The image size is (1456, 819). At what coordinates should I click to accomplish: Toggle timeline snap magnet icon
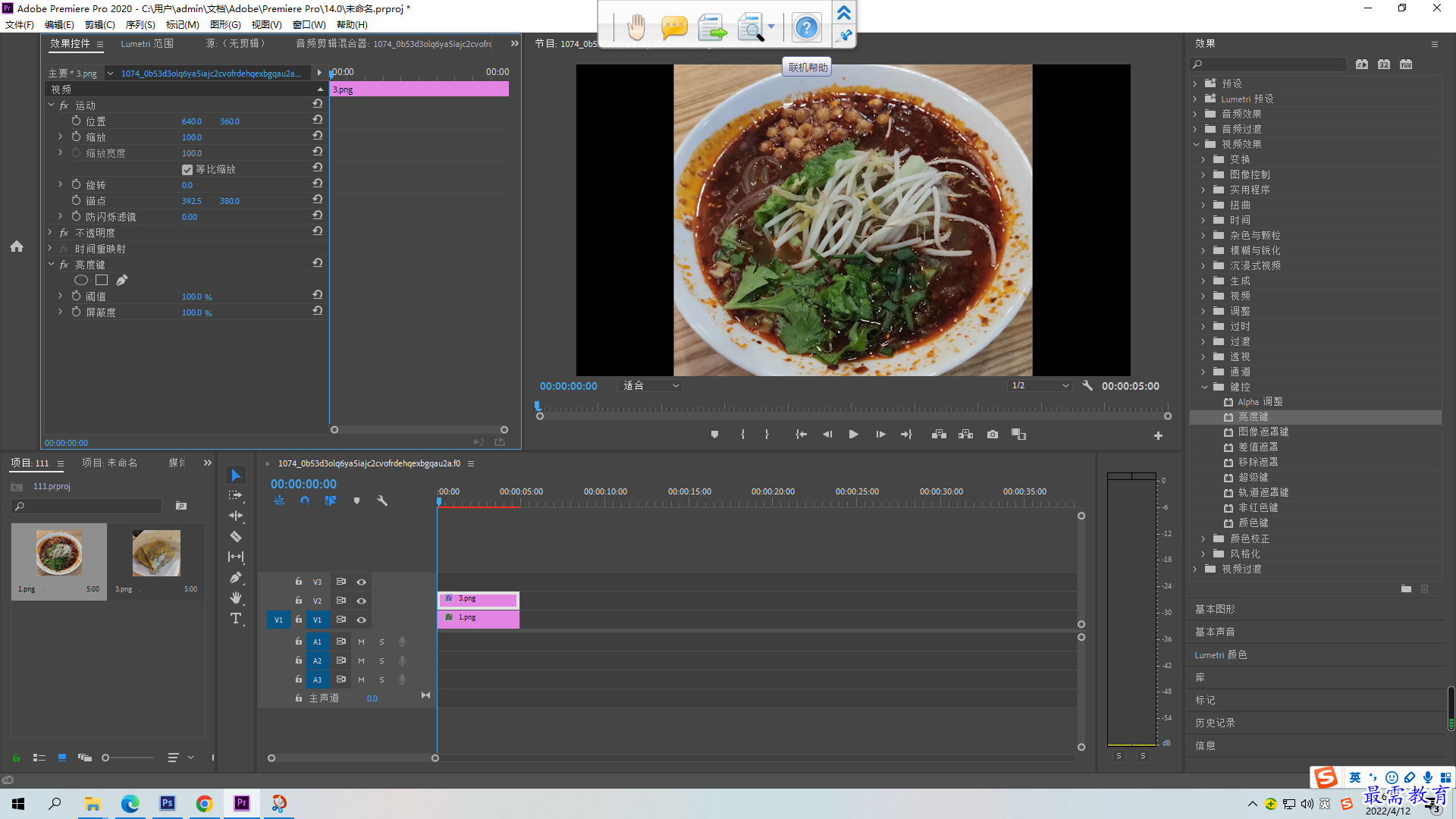(305, 500)
